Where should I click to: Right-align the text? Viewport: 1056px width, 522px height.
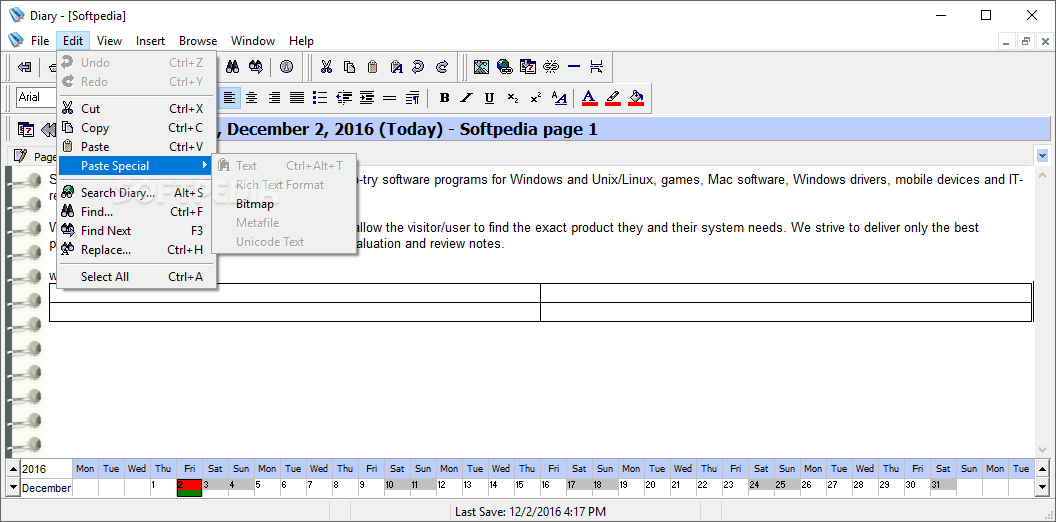point(274,98)
